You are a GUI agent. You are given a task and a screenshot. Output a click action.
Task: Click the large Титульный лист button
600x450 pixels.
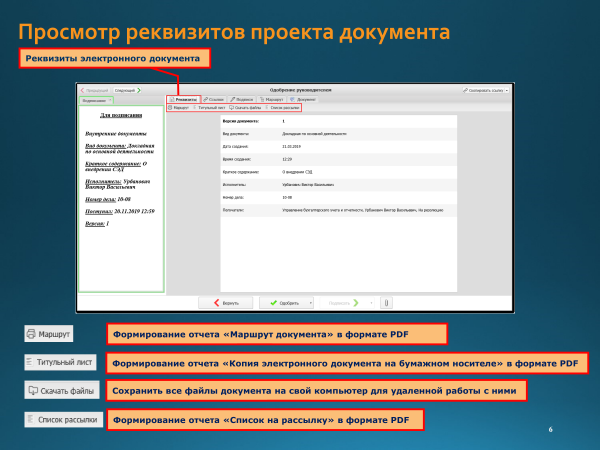pyautogui.click(x=61, y=362)
